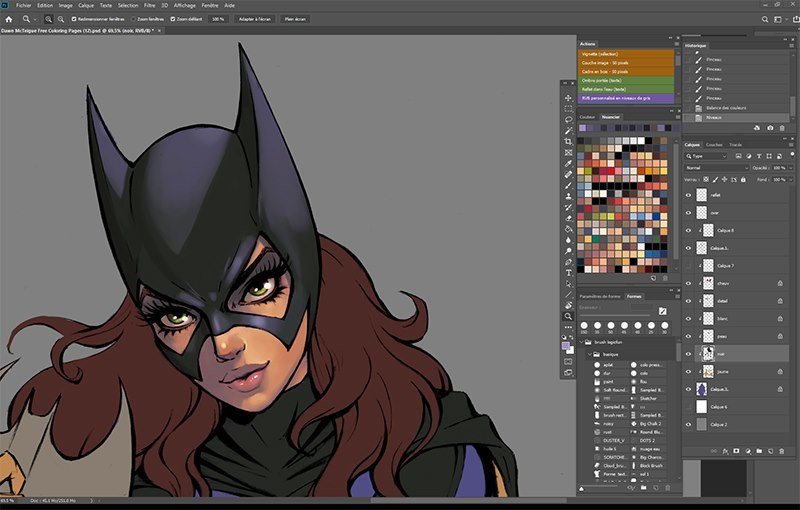Select the Paint Bucket tool

(568, 229)
